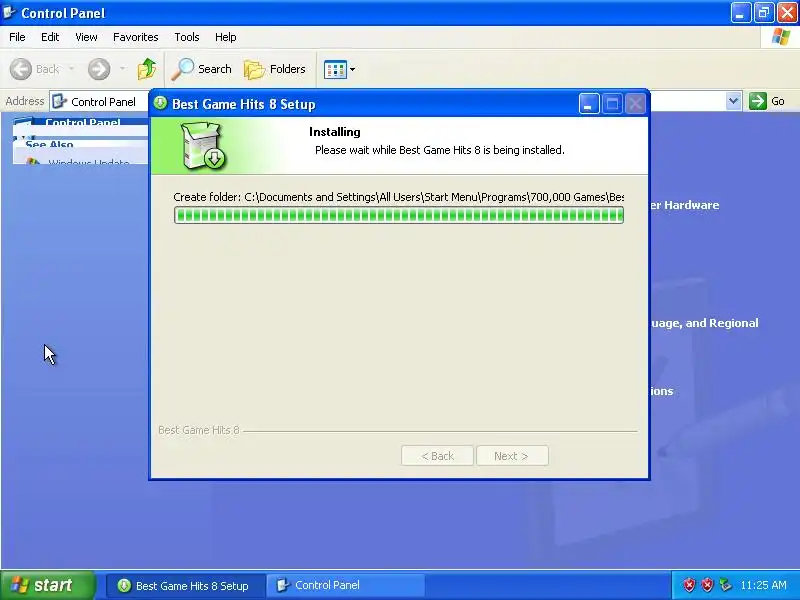Viewport: 800px width, 600px height.
Task: Click the Start button
Action: click(47, 585)
